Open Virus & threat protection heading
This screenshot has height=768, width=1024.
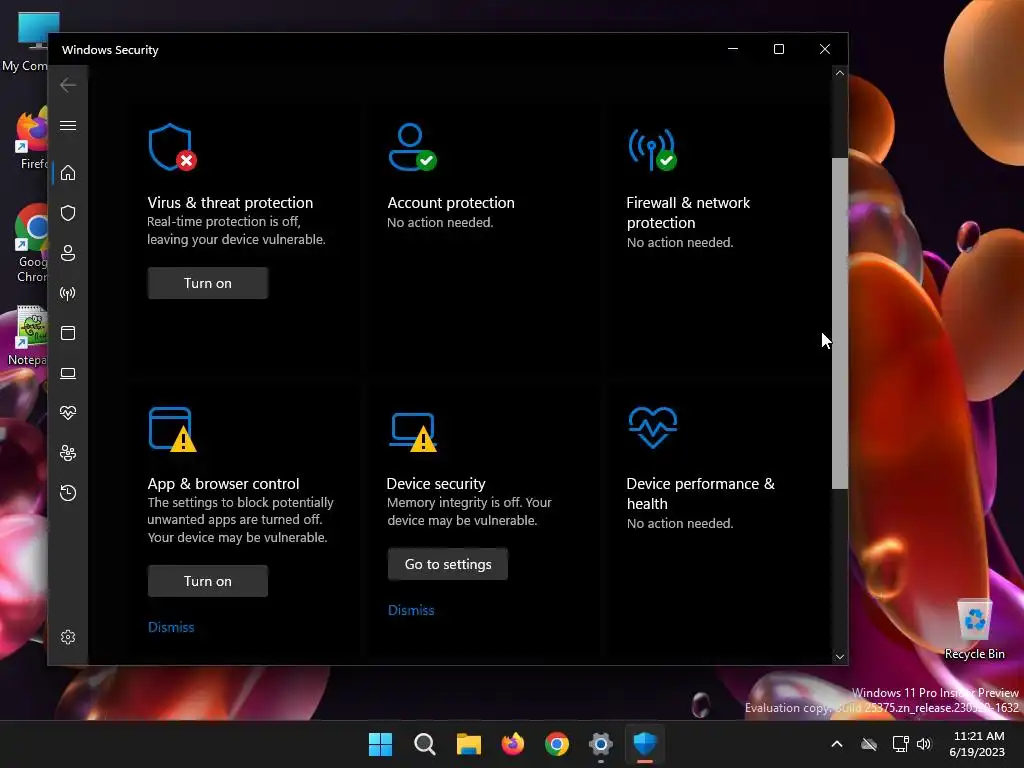pyautogui.click(x=230, y=202)
